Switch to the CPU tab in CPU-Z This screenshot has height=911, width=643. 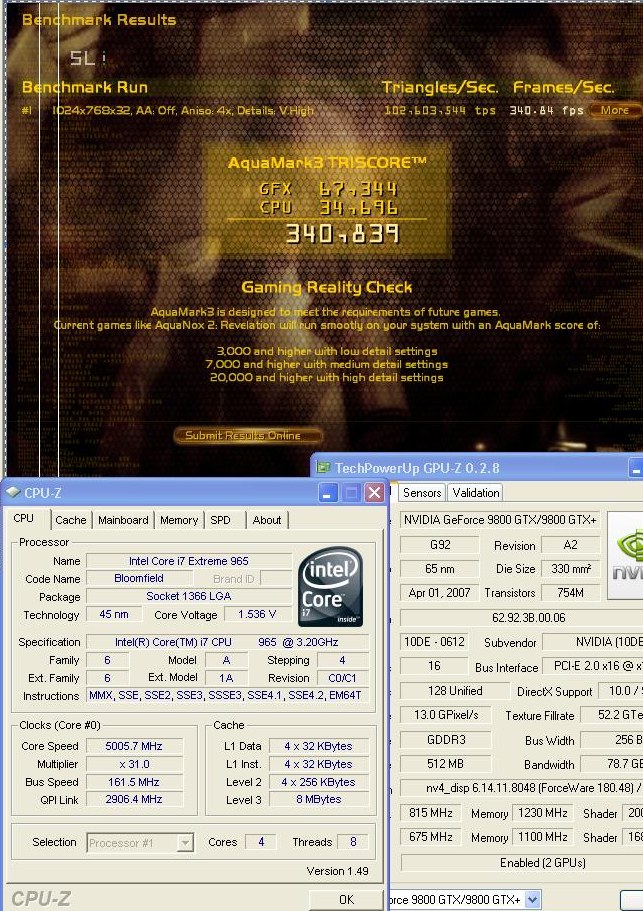pyautogui.click(x=24, y=518)
